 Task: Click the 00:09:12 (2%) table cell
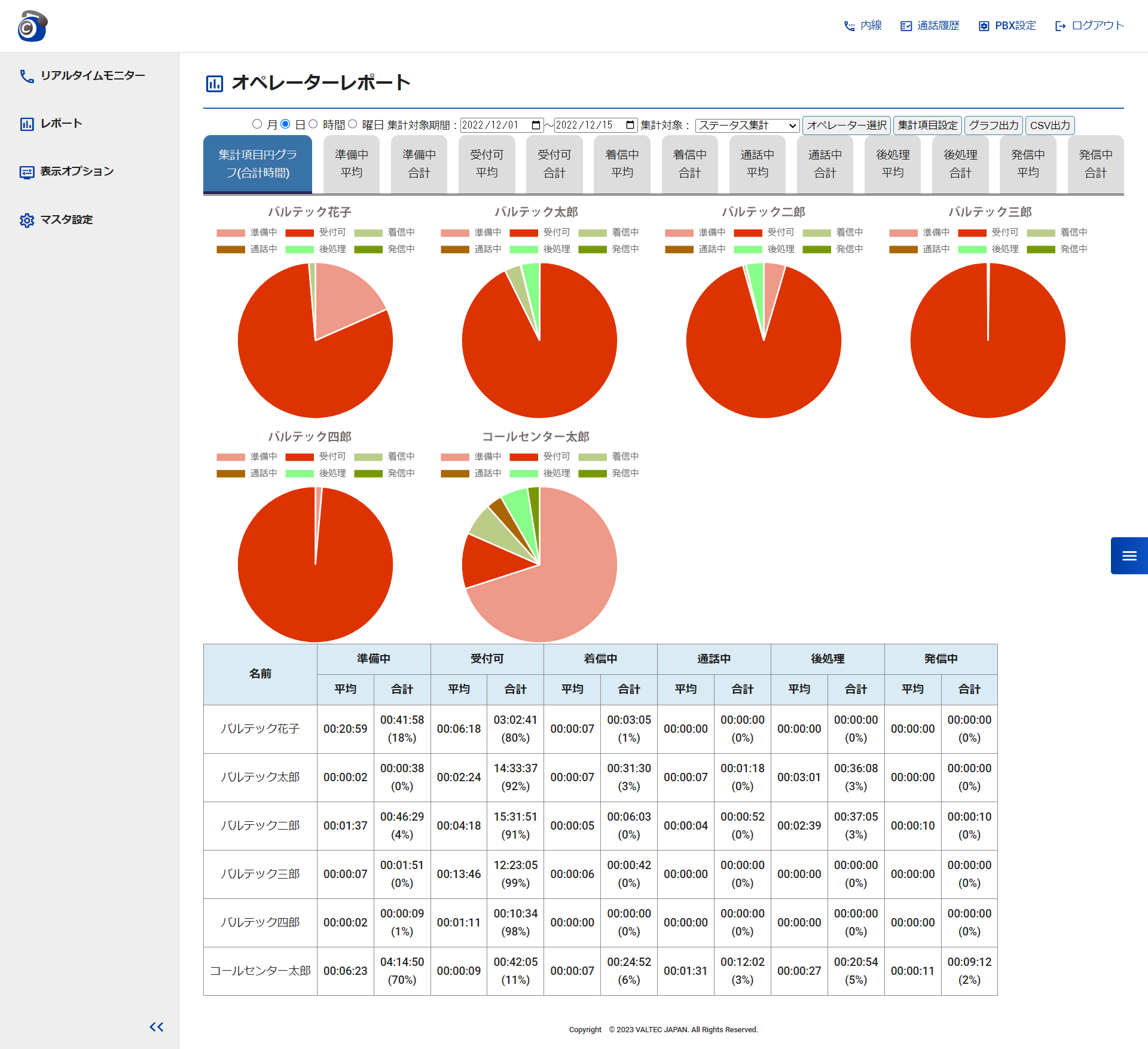coord(969,971)
